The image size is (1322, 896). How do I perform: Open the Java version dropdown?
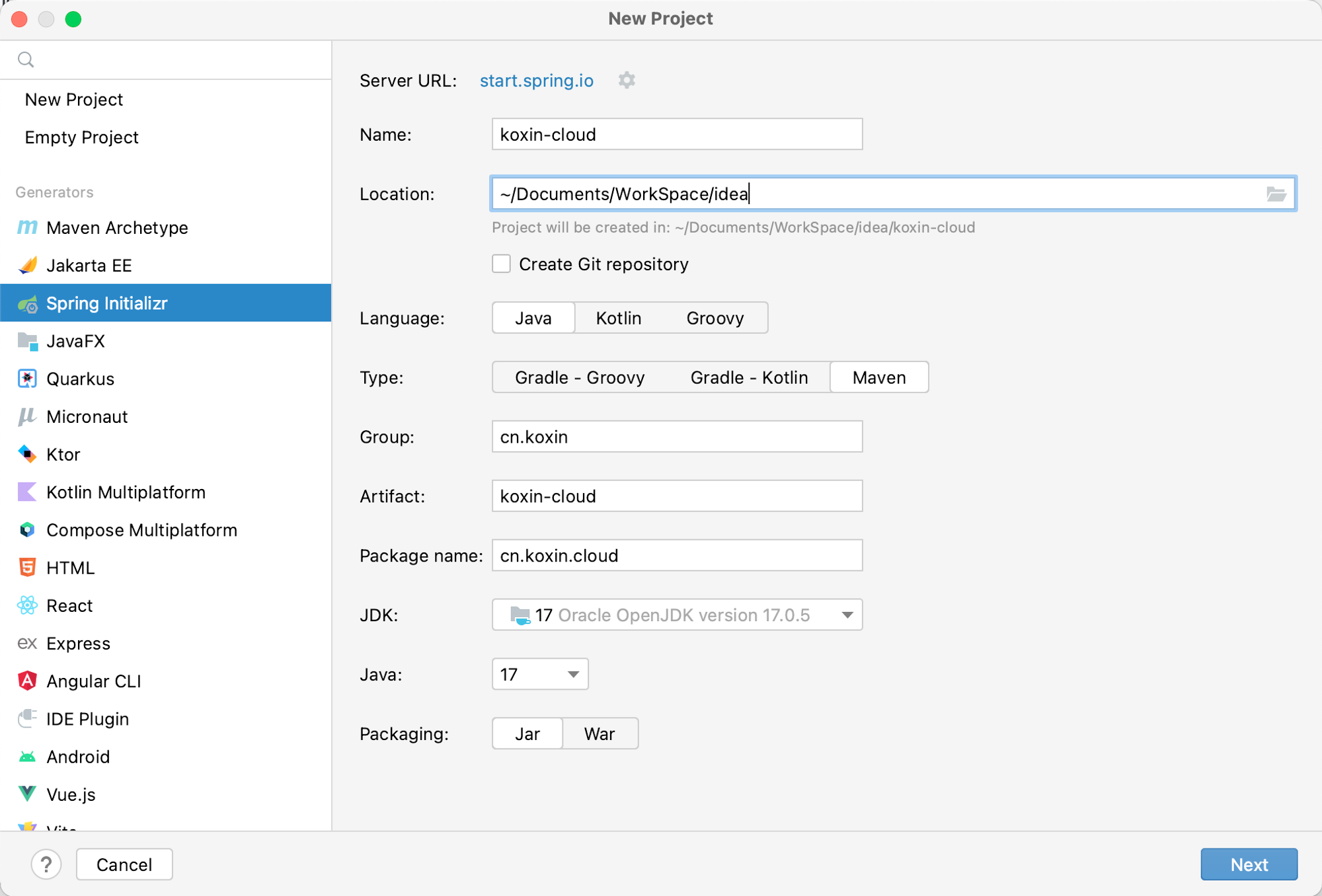point(540,675)
